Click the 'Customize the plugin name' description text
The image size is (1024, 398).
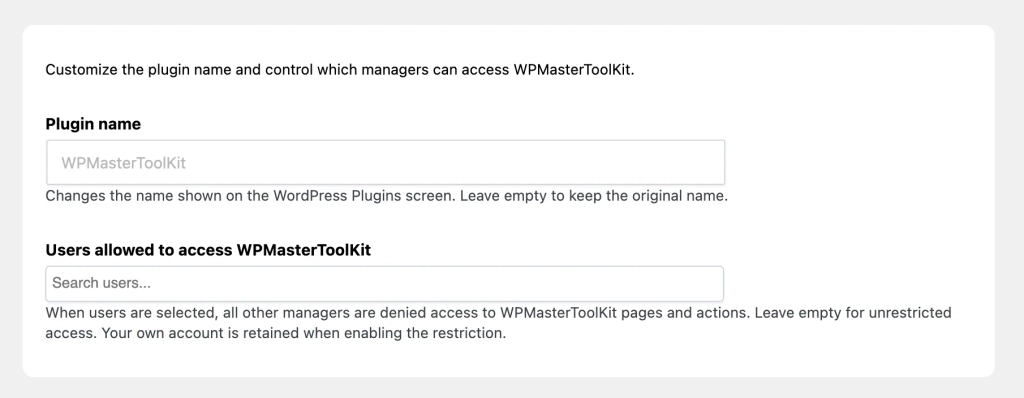pyautogui.click(x=340, y=69)
